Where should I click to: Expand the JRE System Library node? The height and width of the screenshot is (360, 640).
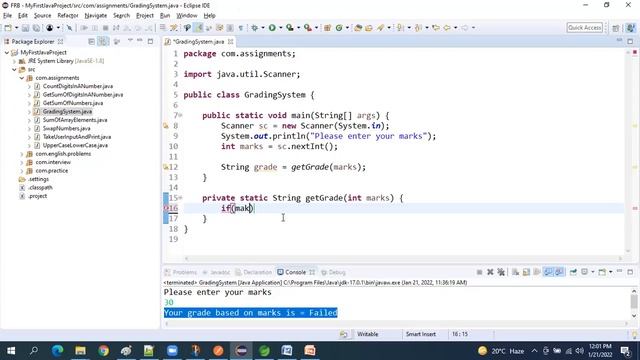point(14,61)
